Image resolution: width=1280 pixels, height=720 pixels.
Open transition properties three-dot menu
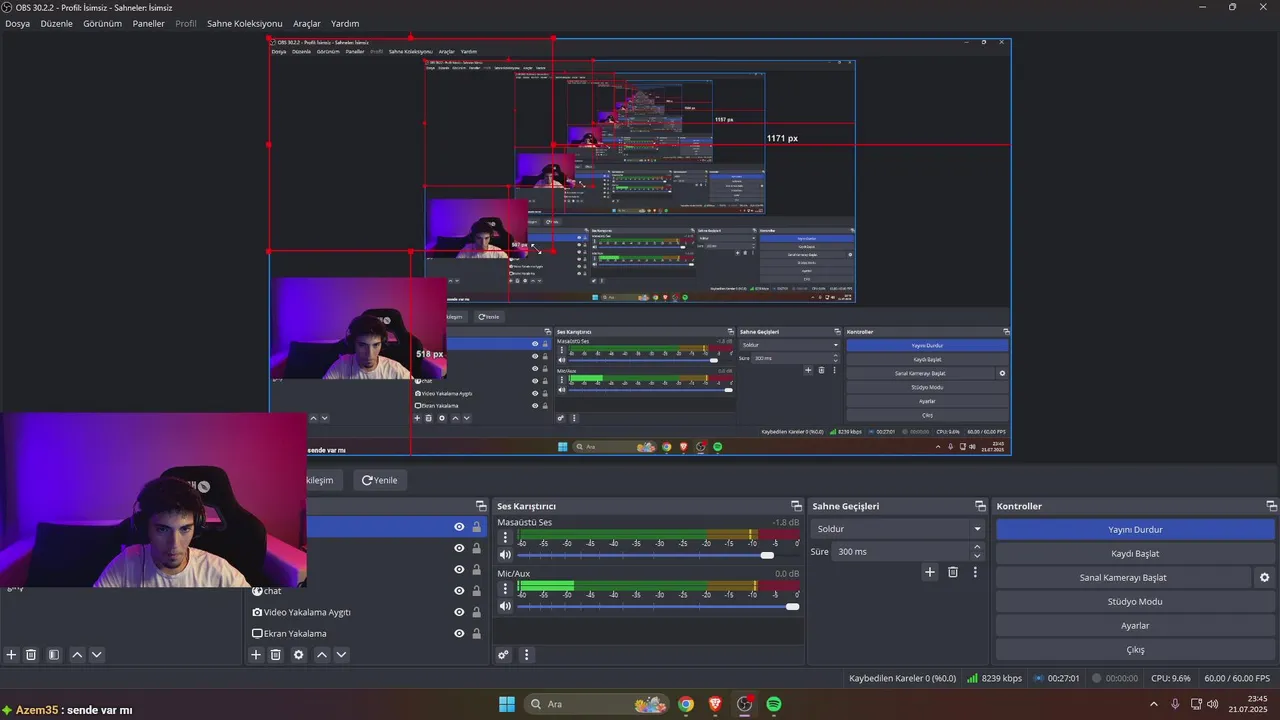(975, 572)
